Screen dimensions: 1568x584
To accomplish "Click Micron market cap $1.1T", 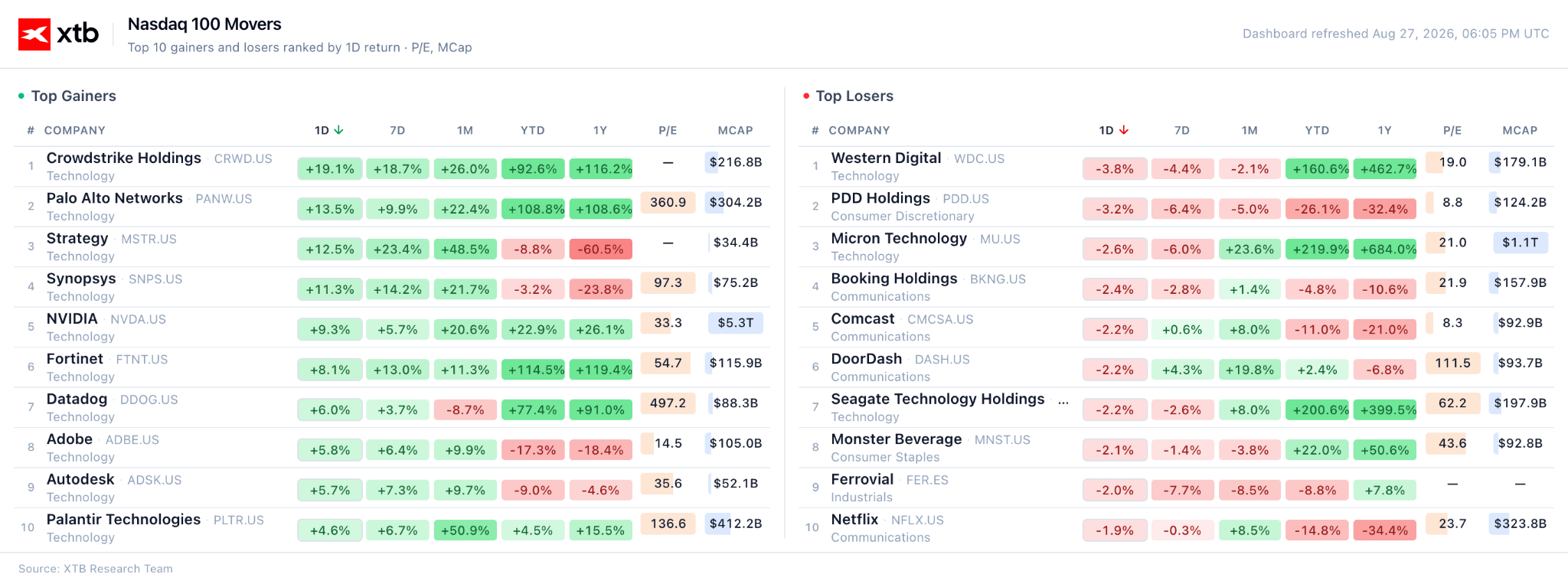I will coord(1521,243).
